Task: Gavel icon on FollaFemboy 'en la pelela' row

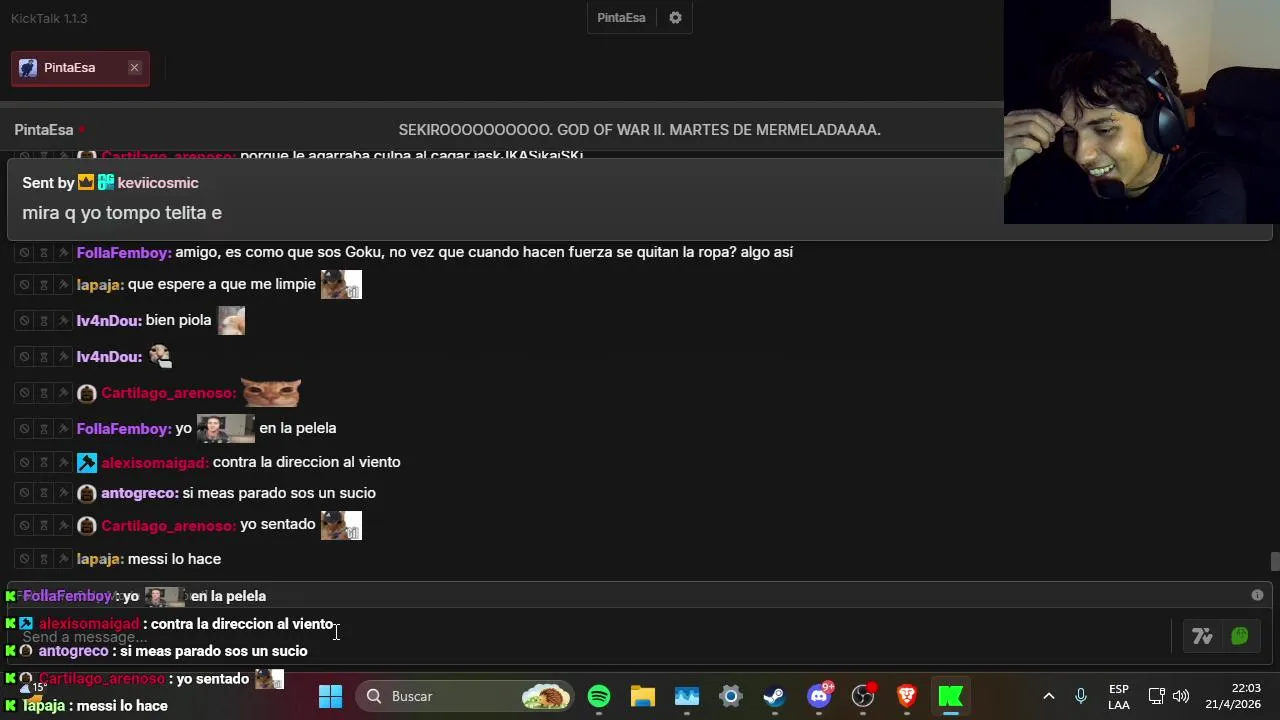Action: [63, 429]
